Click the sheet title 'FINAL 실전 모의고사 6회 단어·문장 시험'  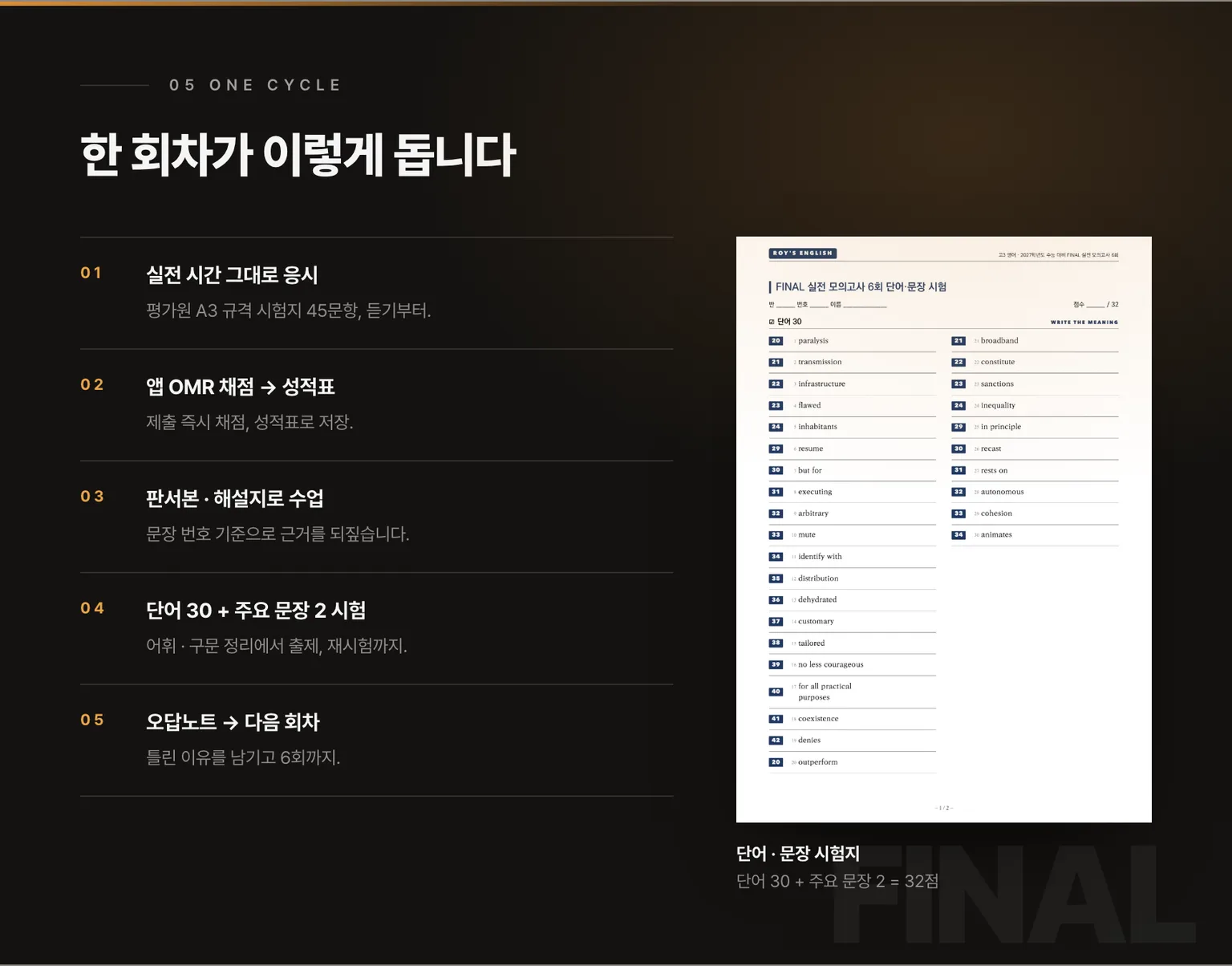[x=861, y=286]
